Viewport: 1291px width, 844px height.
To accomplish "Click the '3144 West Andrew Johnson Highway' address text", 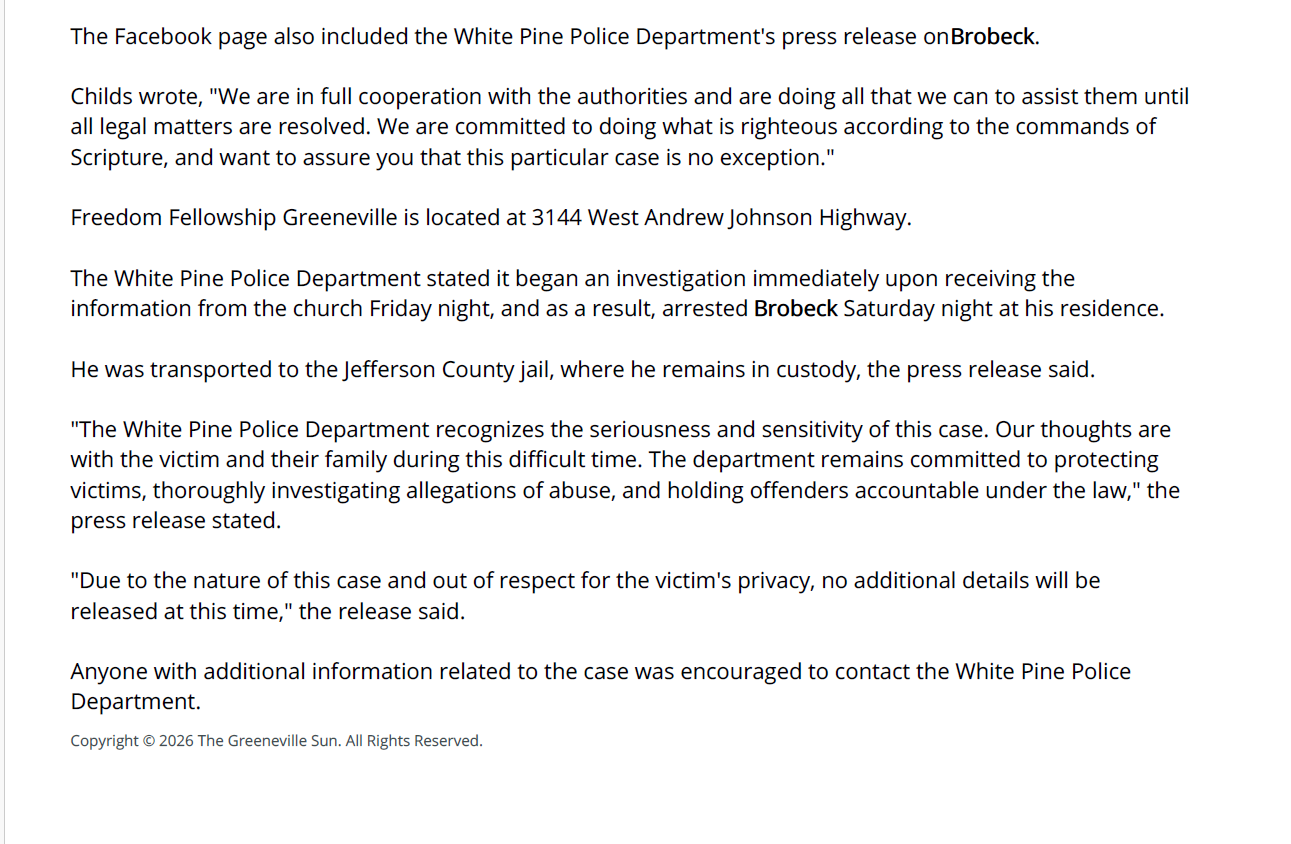I will pyautogui.click(x=721, y=218).
